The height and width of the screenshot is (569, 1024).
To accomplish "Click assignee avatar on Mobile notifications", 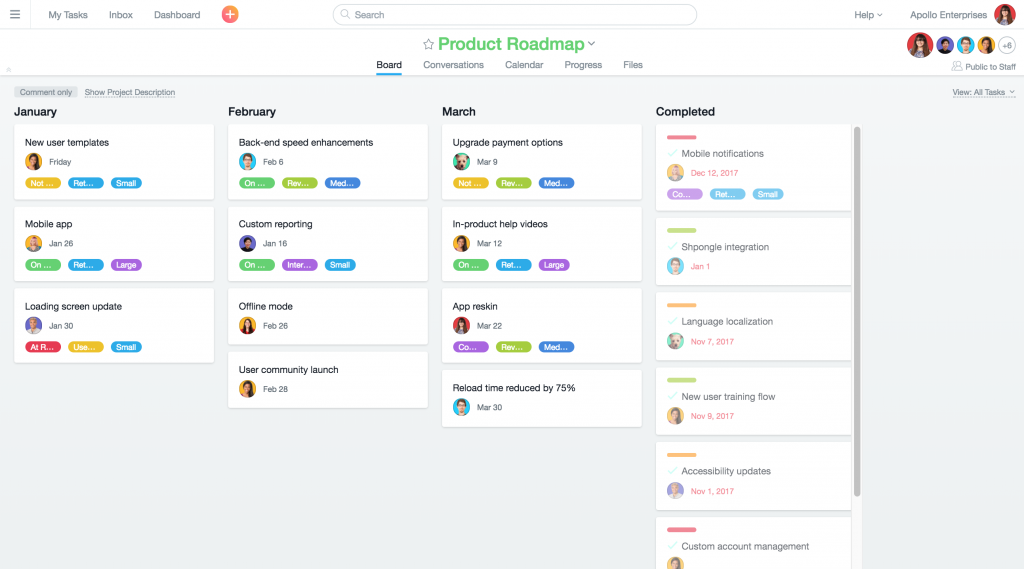I will pos(675,172).
